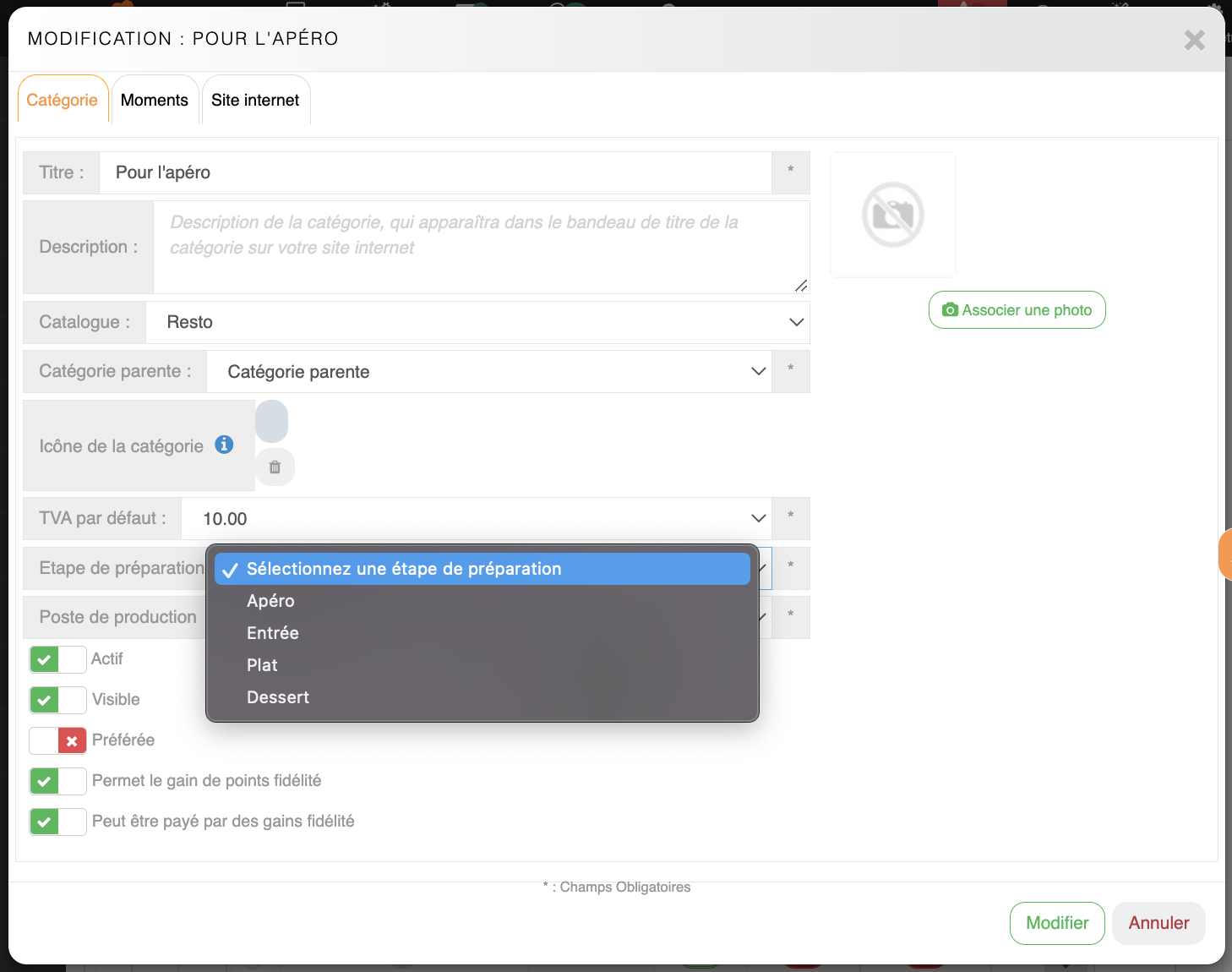Select the Plat option in the list

coord(262,665)
